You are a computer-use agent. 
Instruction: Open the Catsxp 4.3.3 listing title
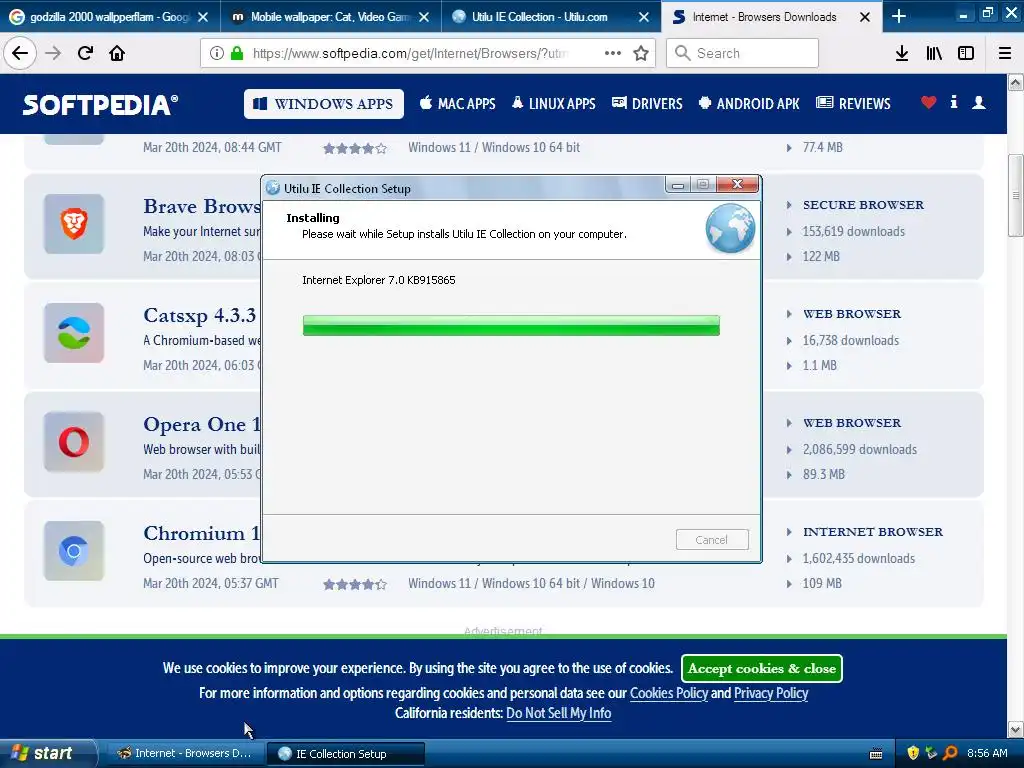pyautogui.click(x=200, y=315)
